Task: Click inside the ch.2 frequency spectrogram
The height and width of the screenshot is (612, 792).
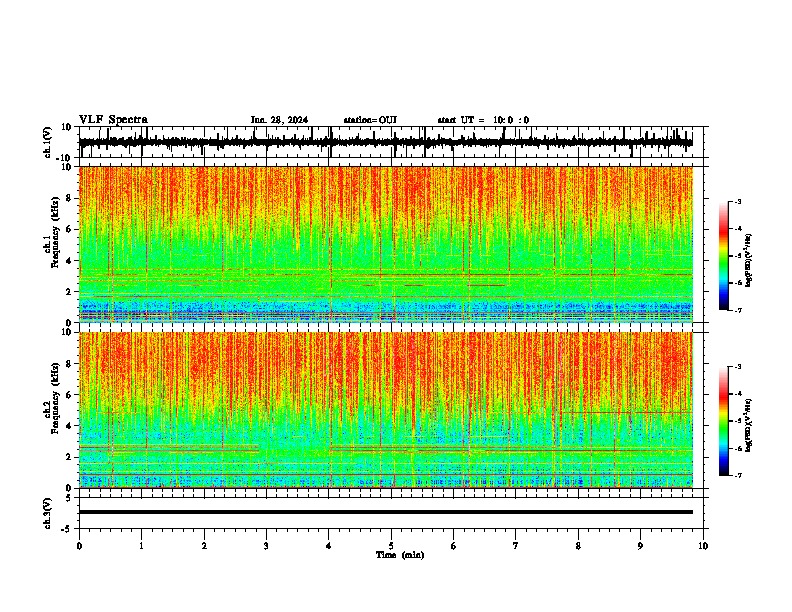Action: pos(386,410)
